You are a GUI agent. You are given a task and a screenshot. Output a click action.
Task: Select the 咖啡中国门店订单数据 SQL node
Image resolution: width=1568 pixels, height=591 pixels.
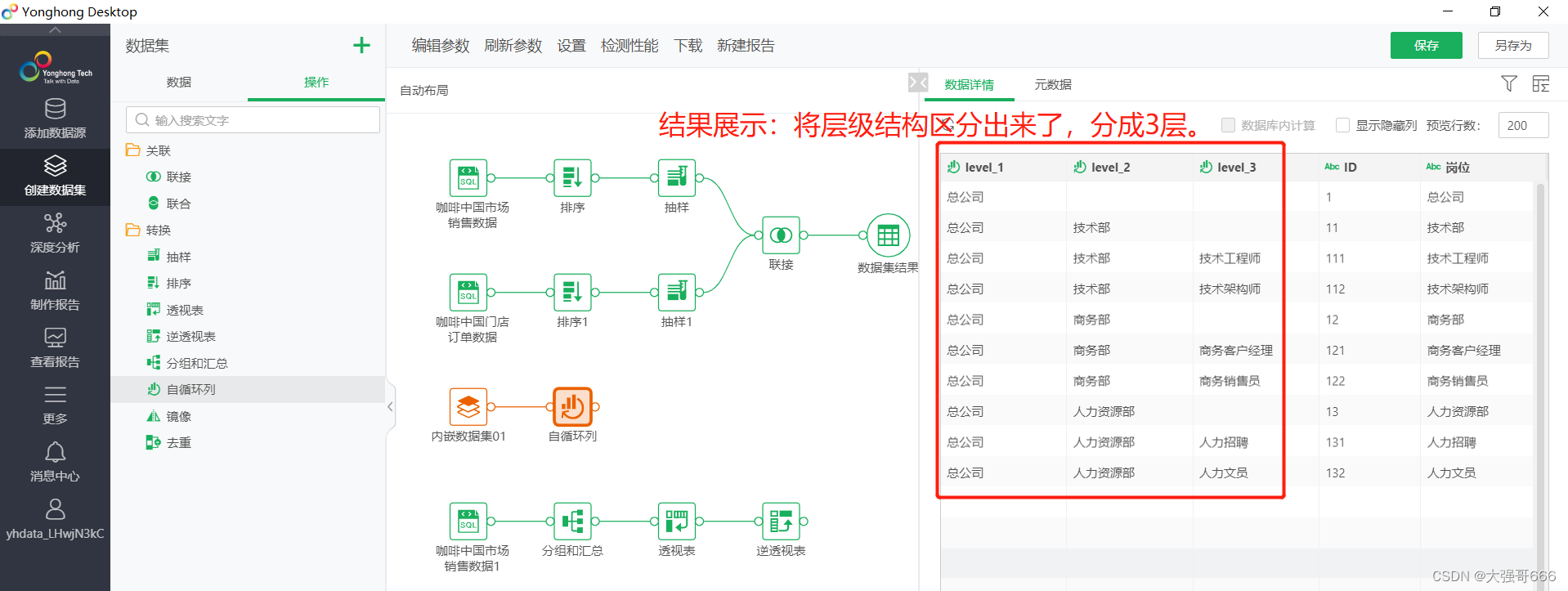coord(468,292)
